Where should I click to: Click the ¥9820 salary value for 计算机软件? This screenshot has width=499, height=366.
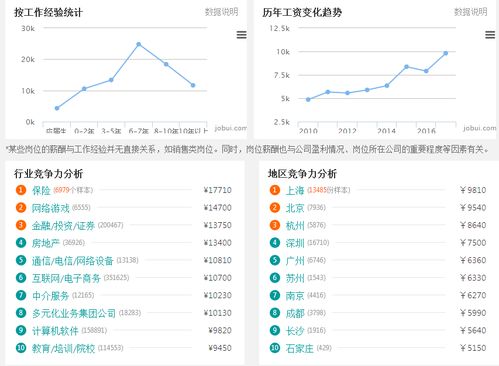pyautogui.click(x=220, y=330)
